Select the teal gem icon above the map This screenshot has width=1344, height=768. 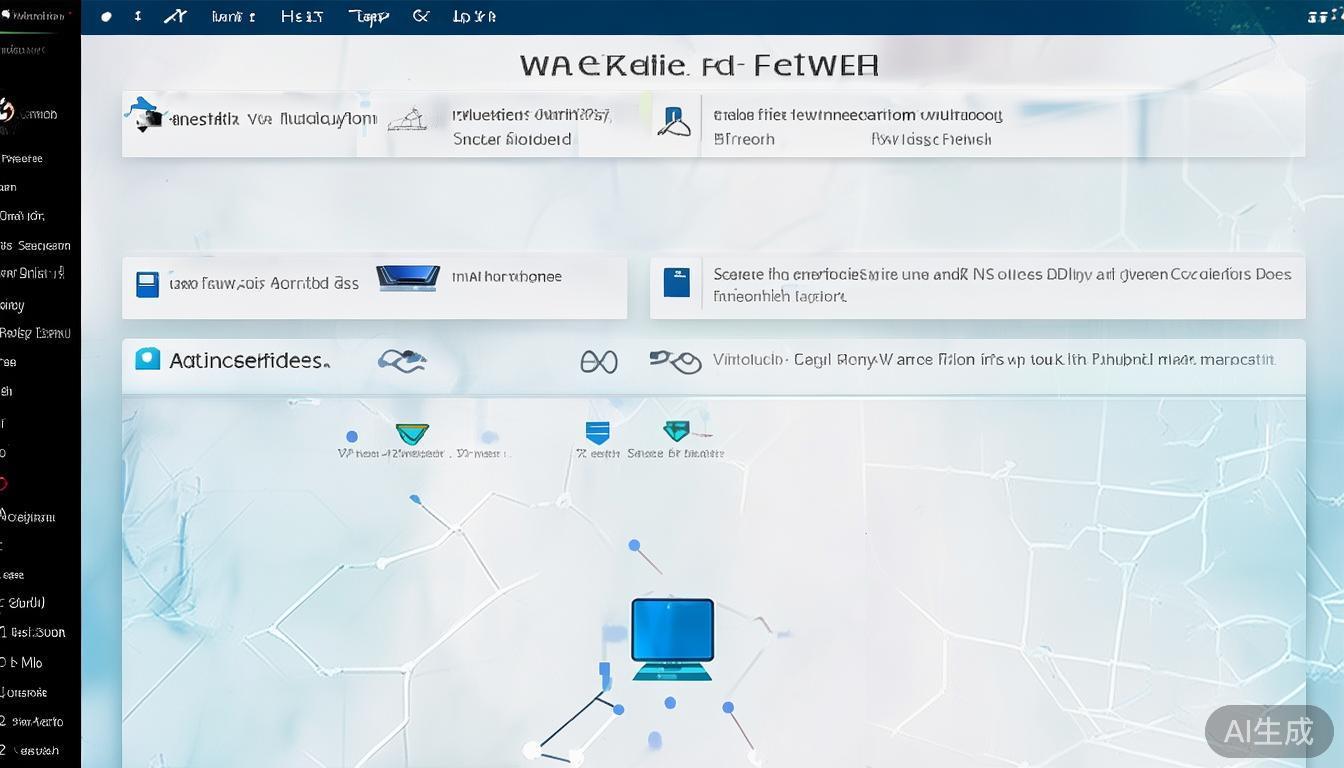click(677, 431)
